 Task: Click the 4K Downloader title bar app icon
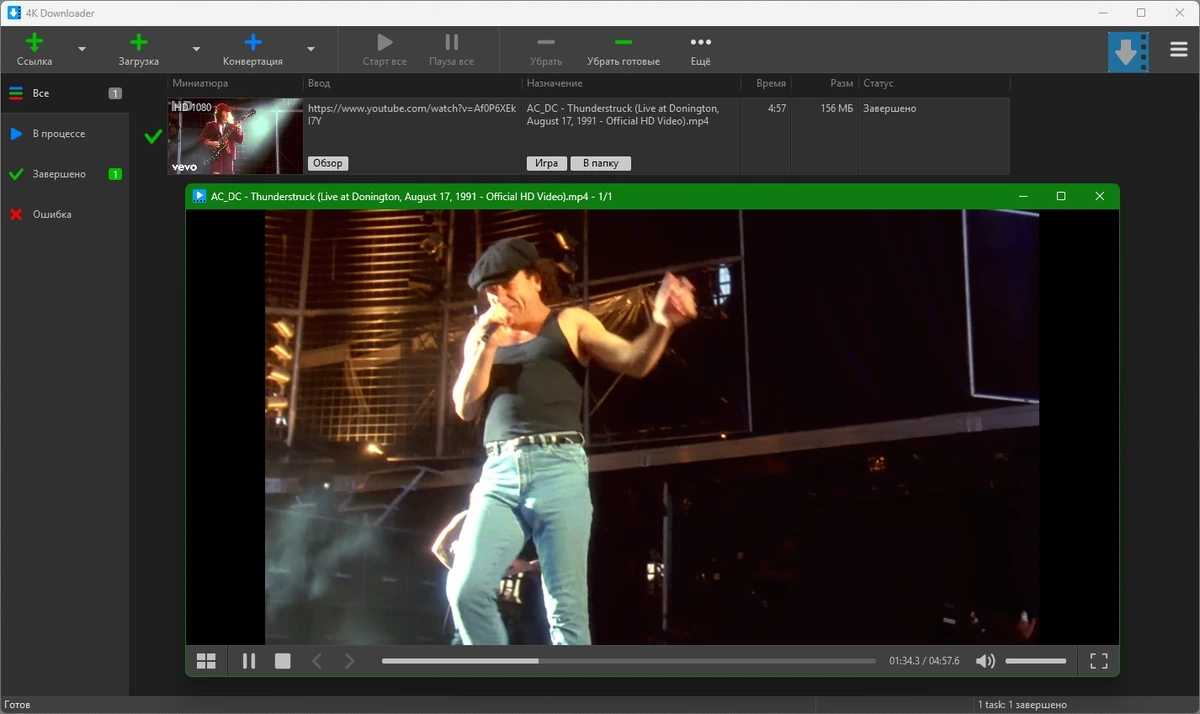pos(14,13)
